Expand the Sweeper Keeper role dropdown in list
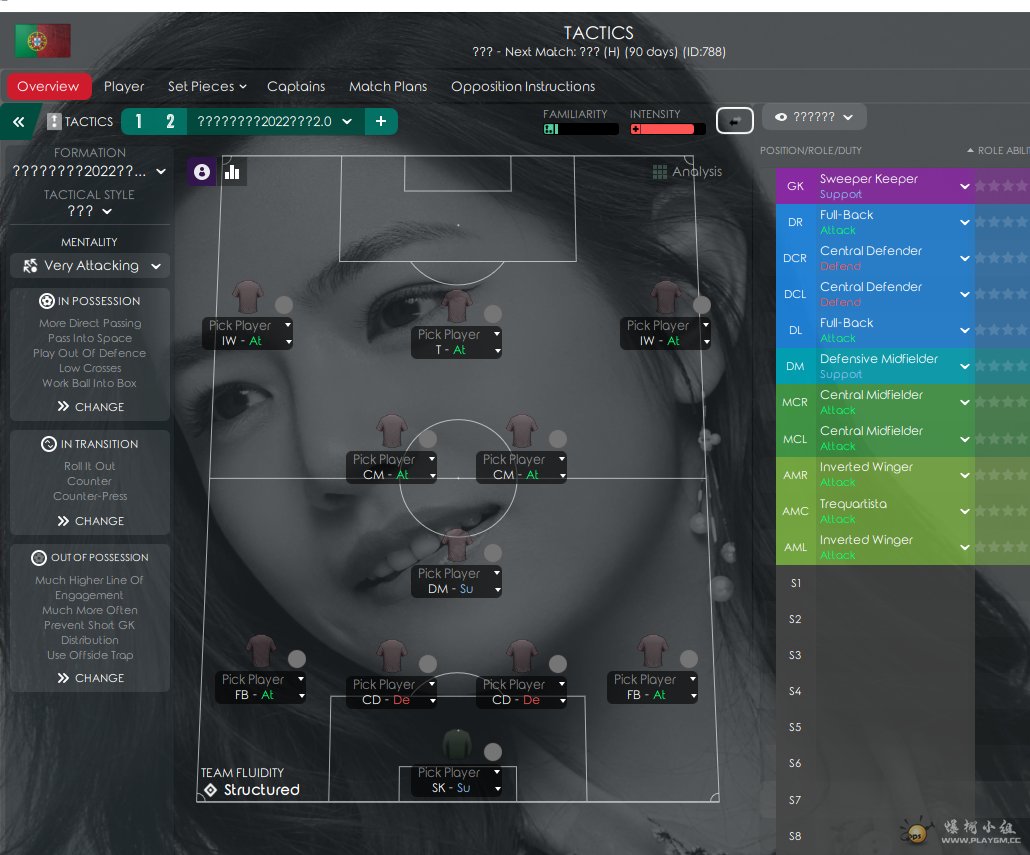The image size is (1030, 855). (x=964, y=186)
